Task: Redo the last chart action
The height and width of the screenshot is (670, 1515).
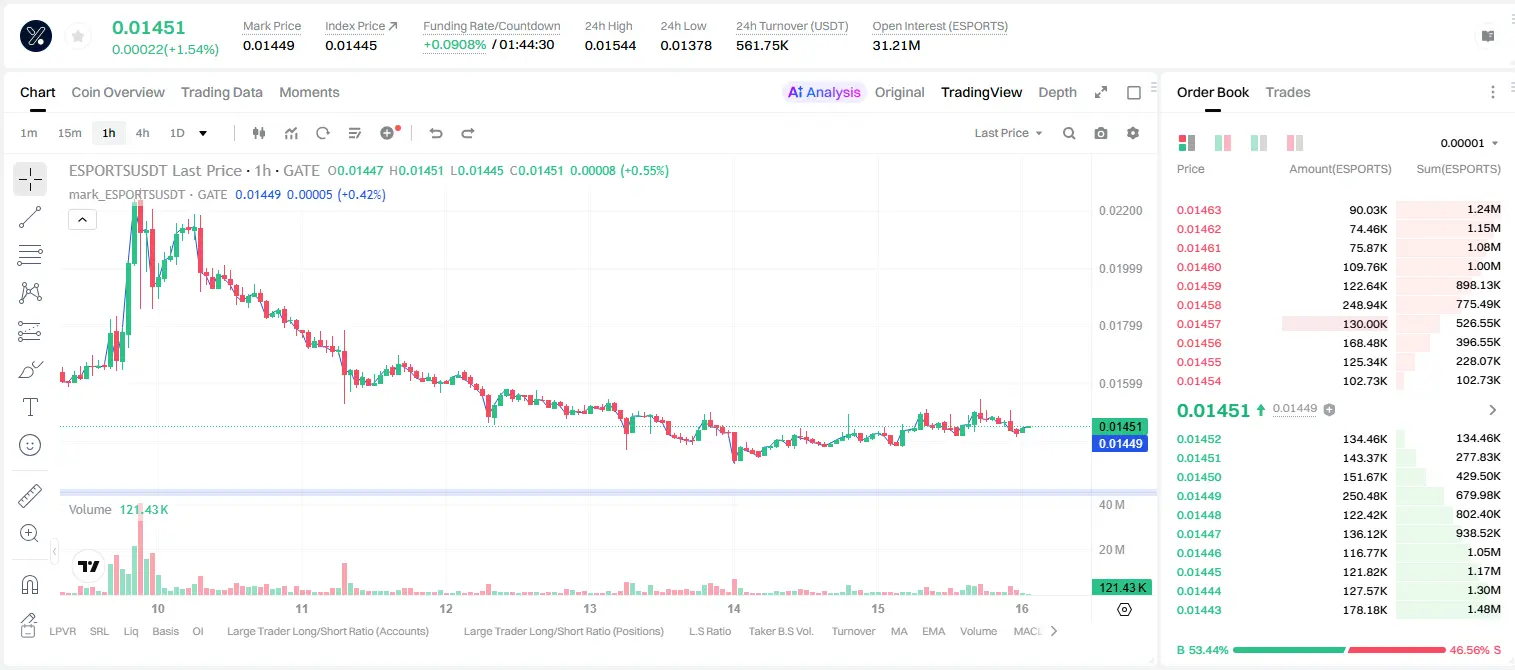Action: tap(467, 133)
